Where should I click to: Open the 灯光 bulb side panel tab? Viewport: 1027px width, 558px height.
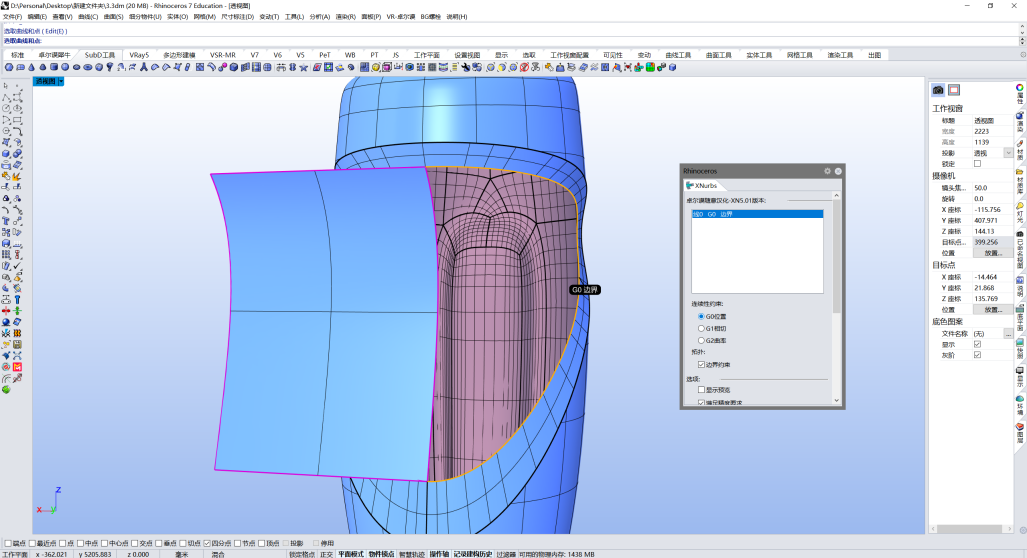tap(1020, 212)
